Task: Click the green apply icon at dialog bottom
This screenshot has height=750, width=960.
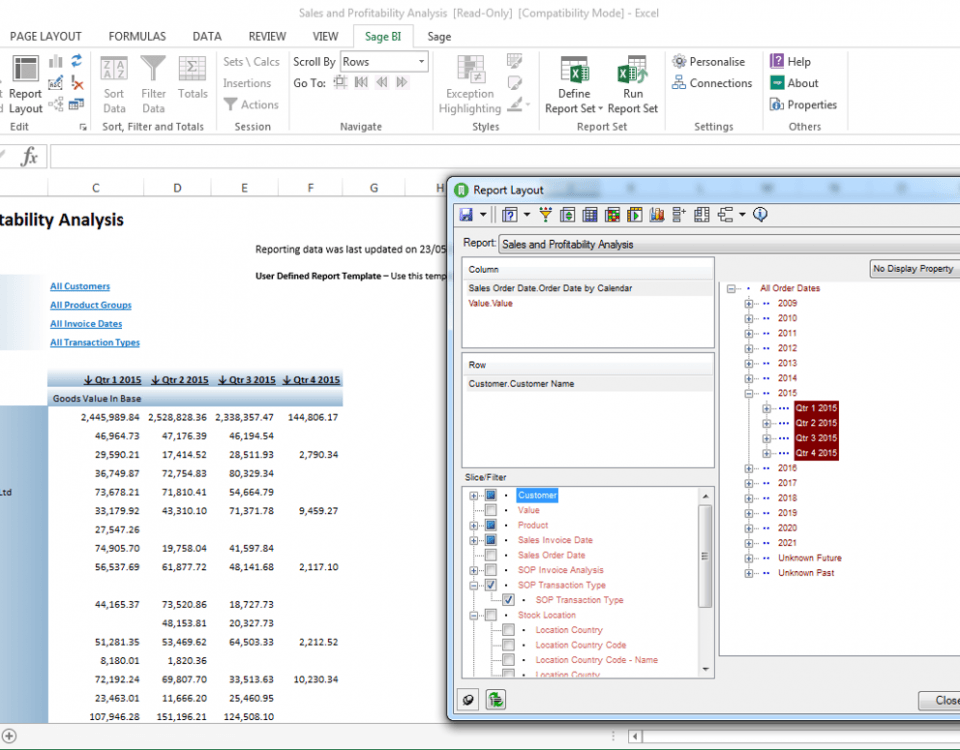Action: coord(496,699)
